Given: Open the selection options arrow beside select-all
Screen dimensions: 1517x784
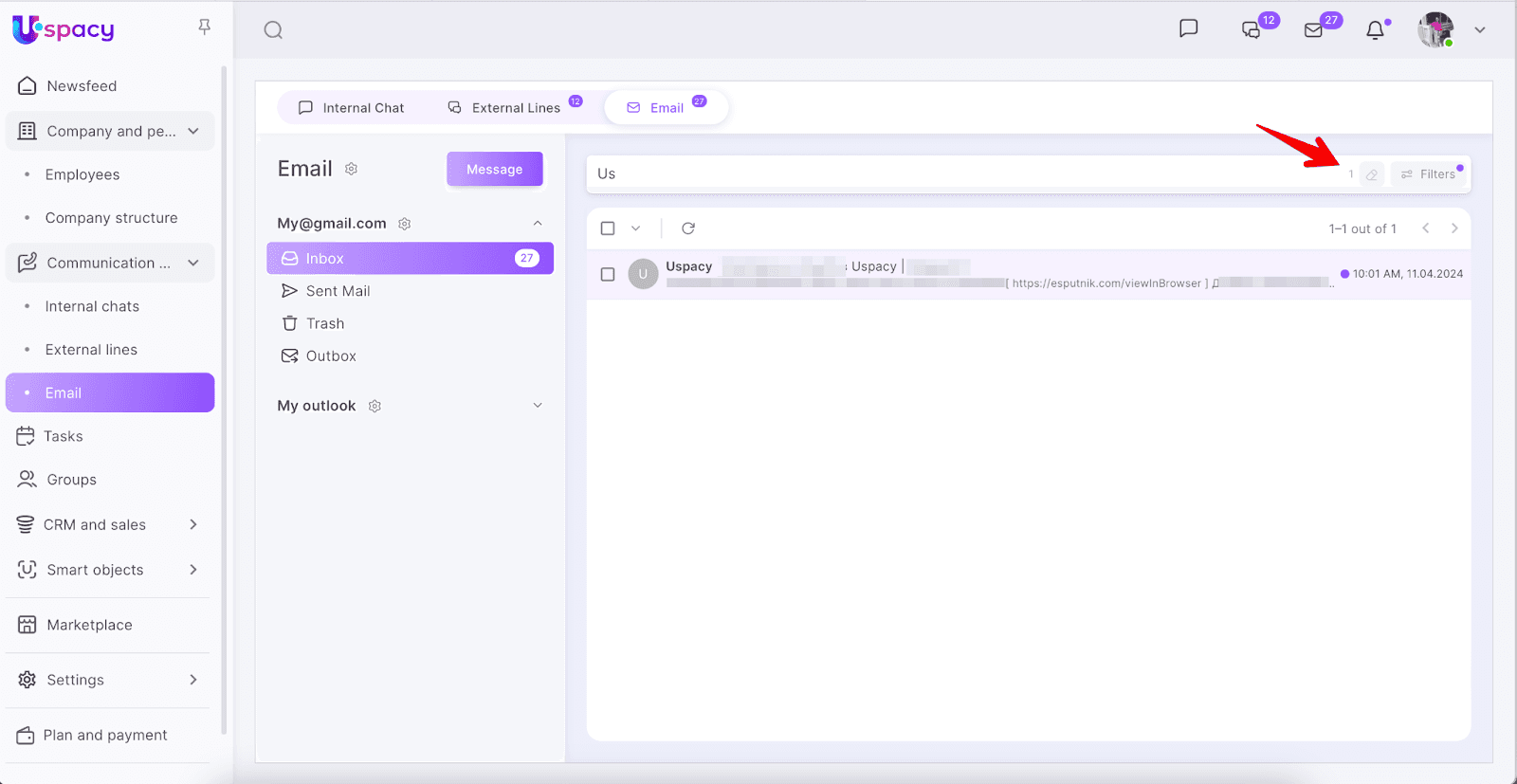Looking at the screenshot, I should pos(636,228).
